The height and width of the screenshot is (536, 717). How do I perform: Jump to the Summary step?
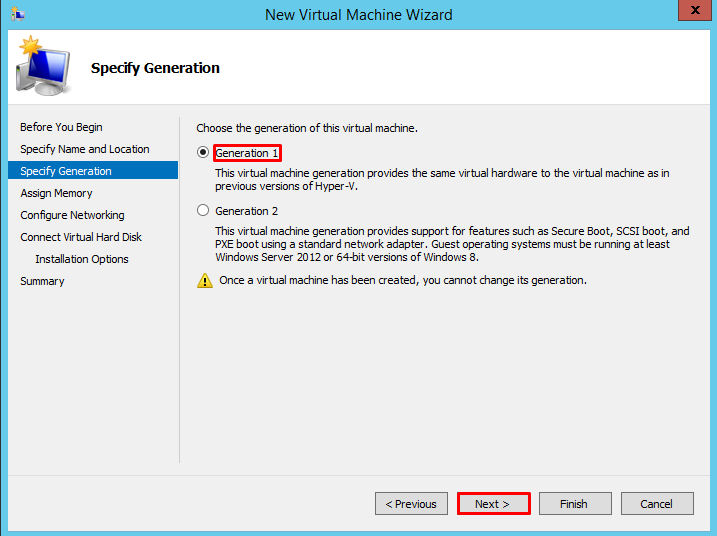(x=42, y=281)
